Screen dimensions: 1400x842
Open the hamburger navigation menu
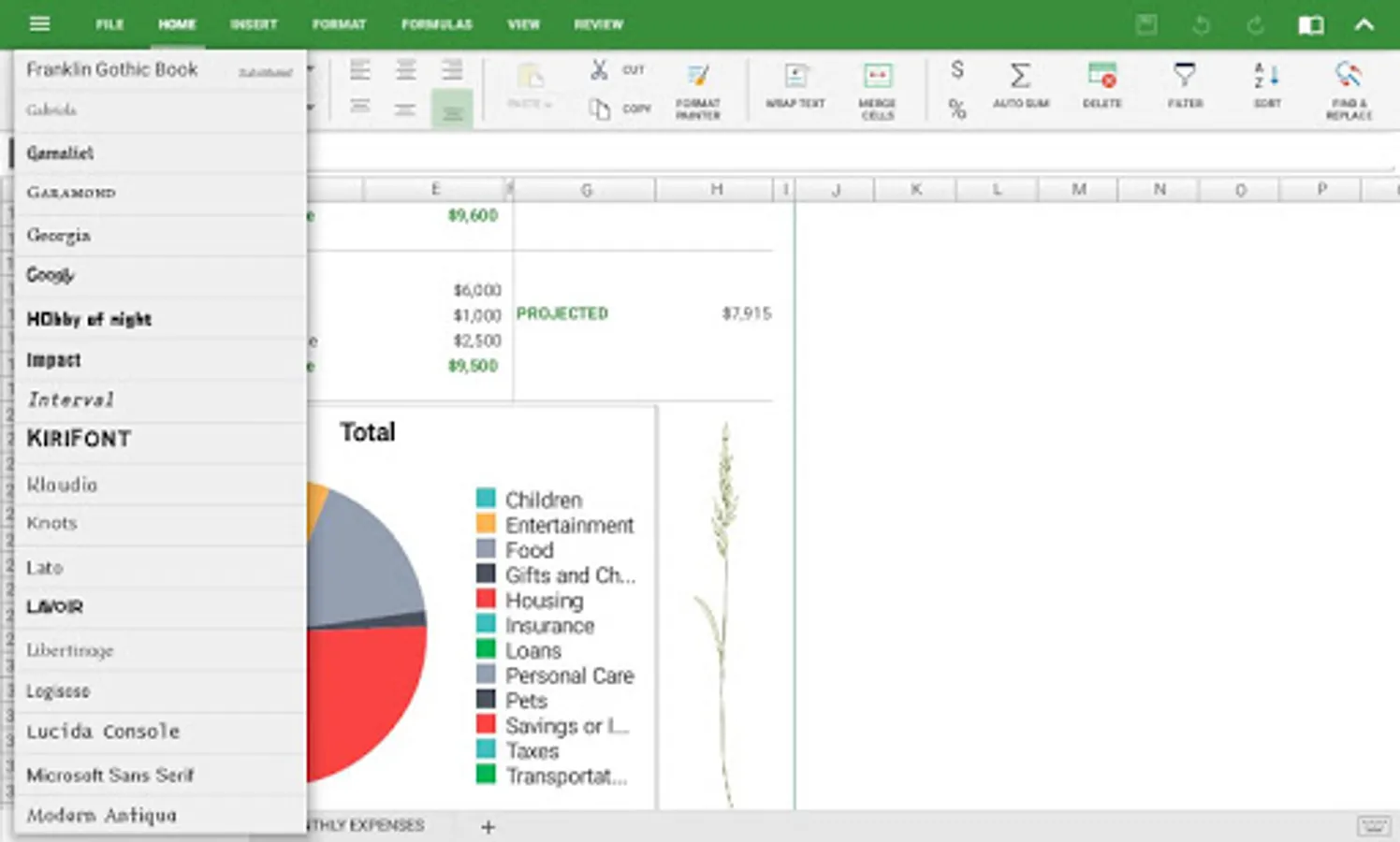(x=39, y=24)
